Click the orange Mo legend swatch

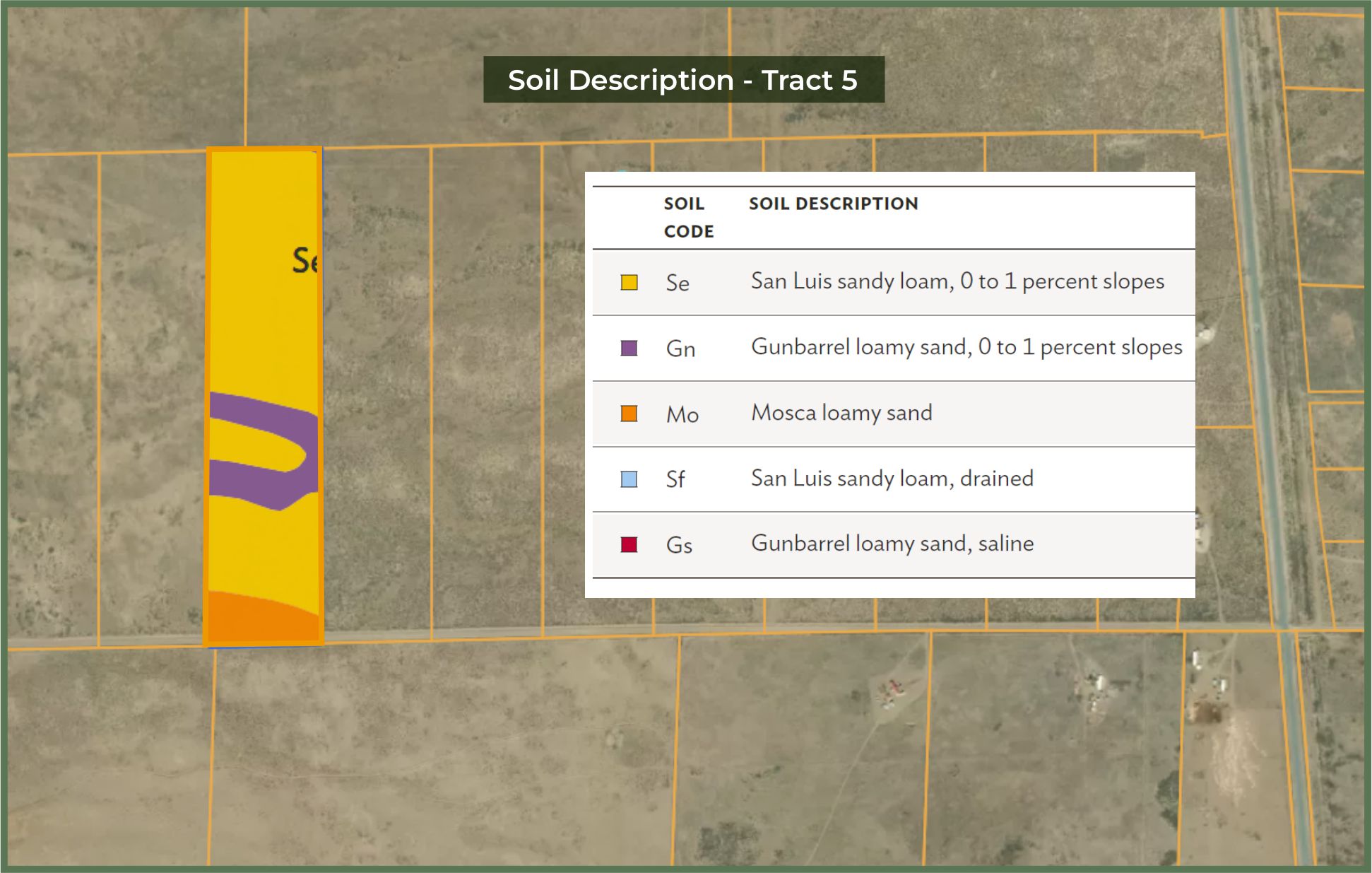coord(629,414)
